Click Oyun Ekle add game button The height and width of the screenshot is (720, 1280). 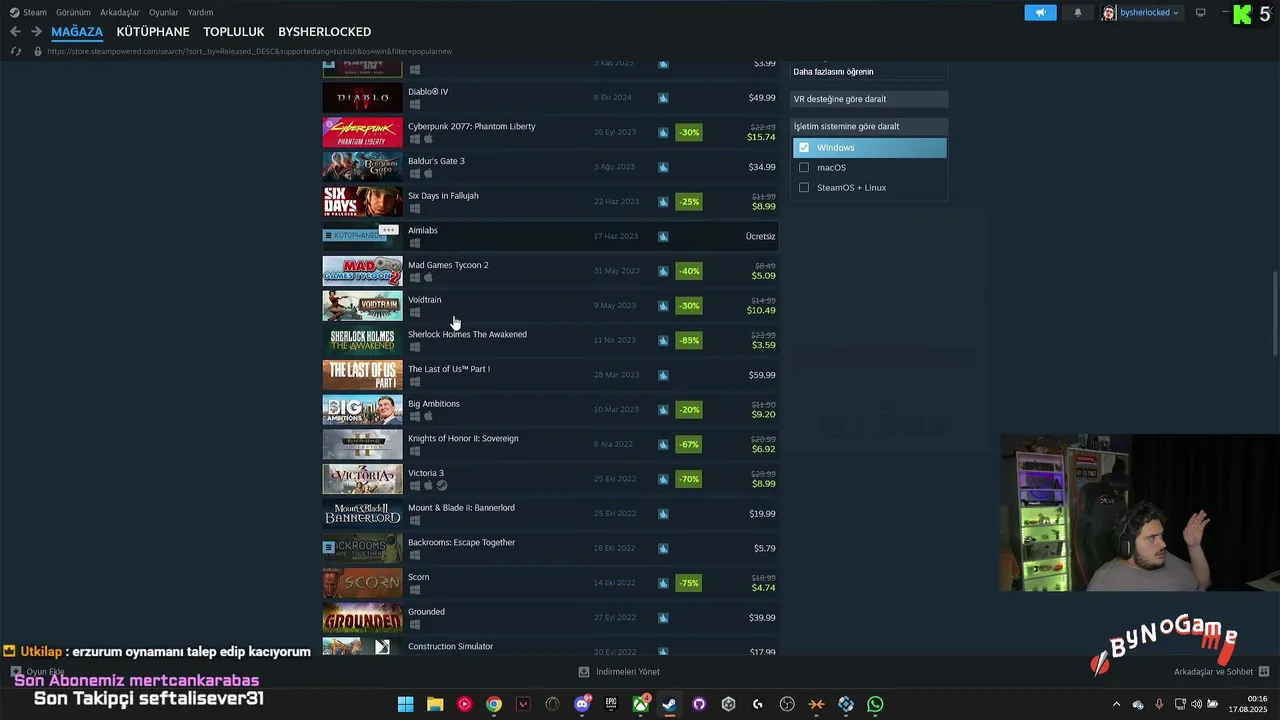pos(37,672)
